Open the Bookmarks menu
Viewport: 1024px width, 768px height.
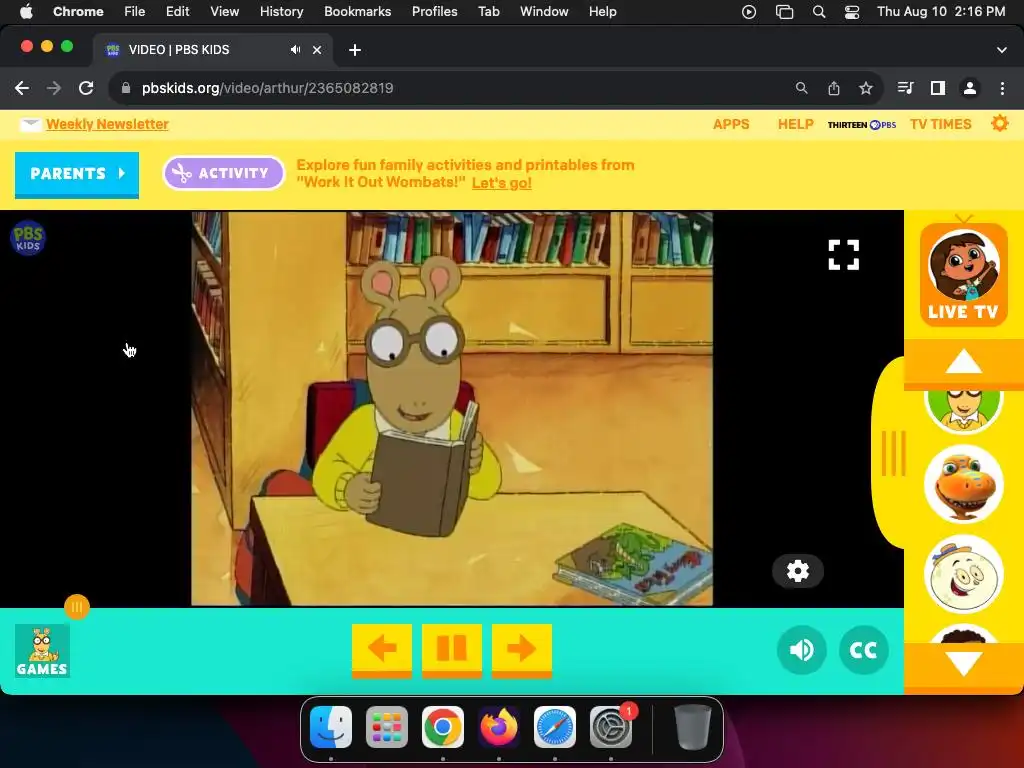click(x=357, y=11)
